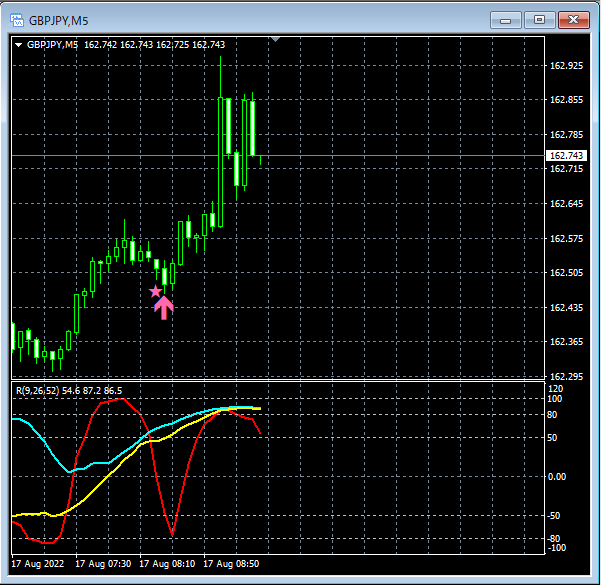Click the 162.645 price scale label

point(566,203)
